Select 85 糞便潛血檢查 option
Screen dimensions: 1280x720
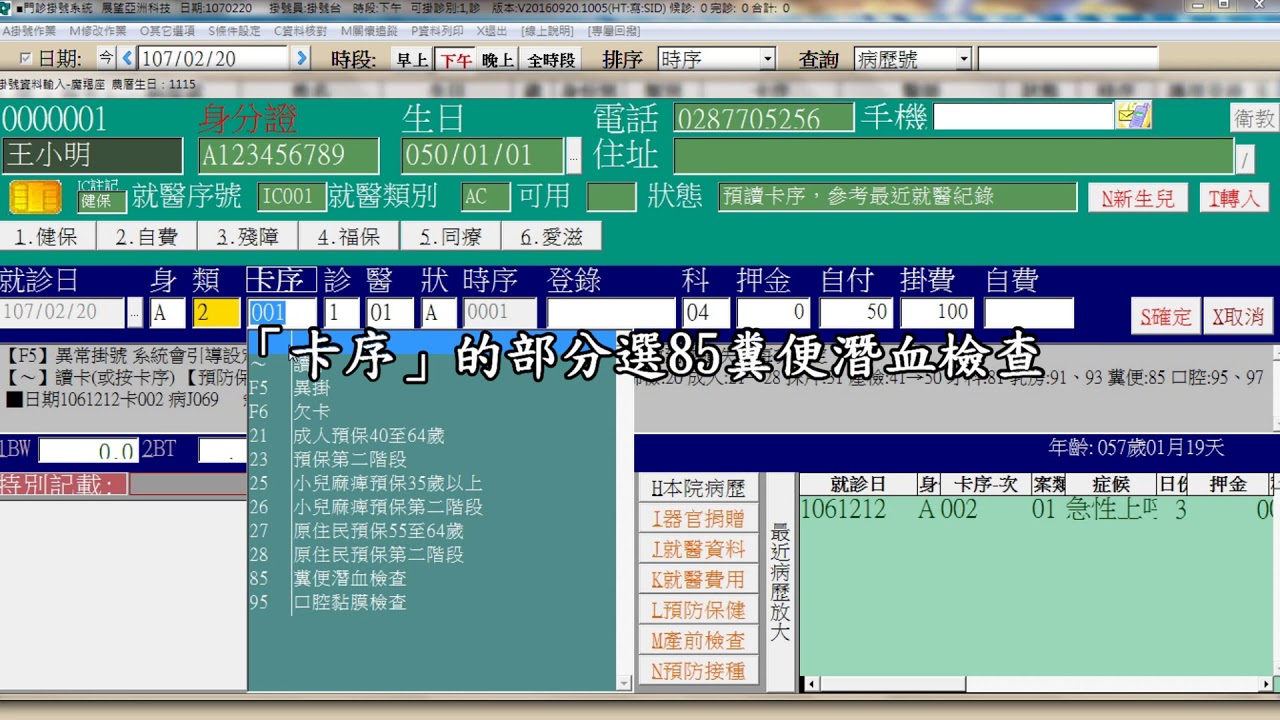click(x=432, y=579)
